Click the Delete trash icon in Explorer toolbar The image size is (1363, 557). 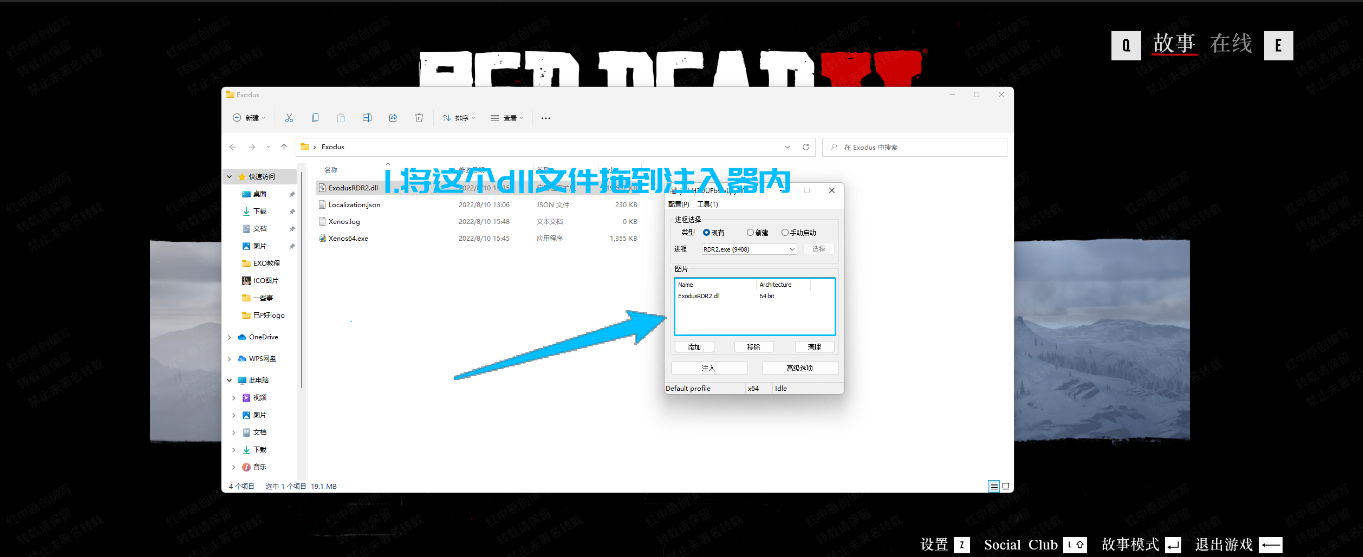coord(419,118)
